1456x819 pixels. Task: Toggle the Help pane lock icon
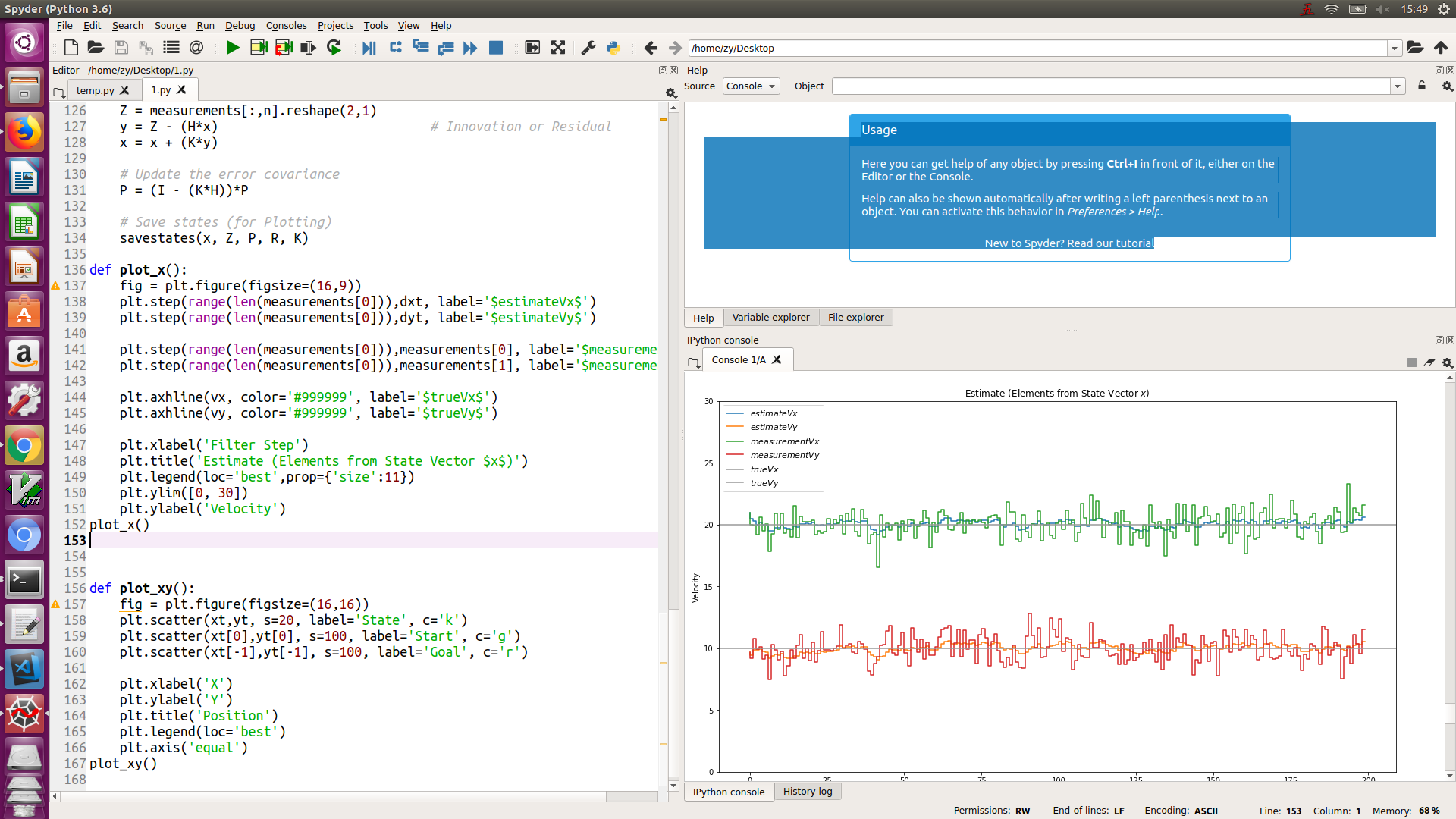click(1422, 86)
